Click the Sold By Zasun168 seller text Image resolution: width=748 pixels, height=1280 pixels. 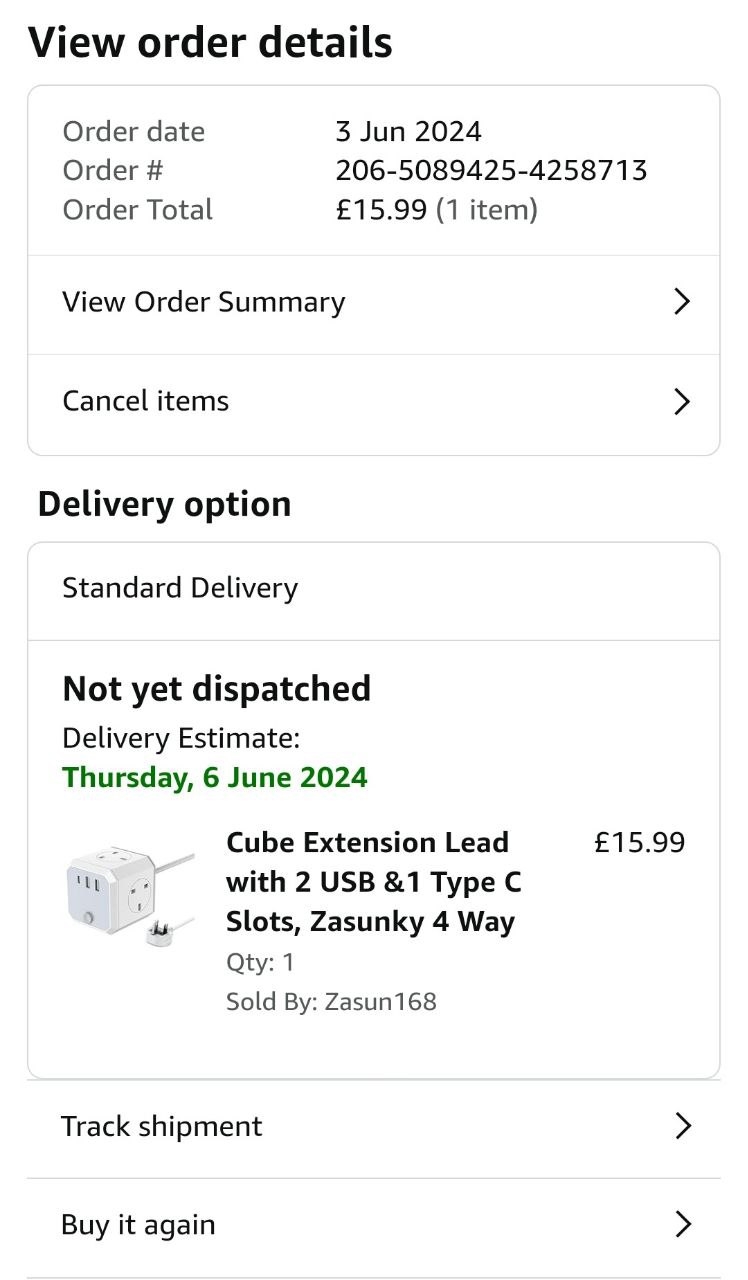[x=331, y=1002]
